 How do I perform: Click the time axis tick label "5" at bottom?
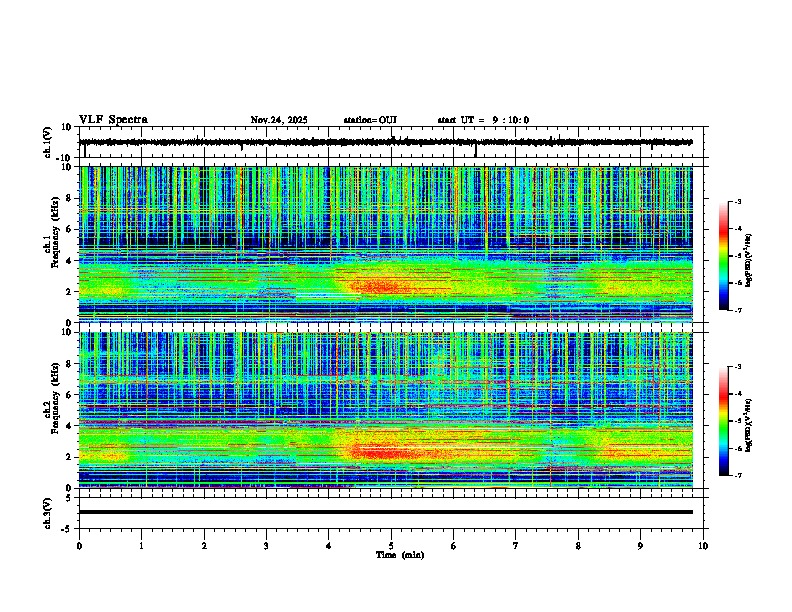[x=391, y=546]
